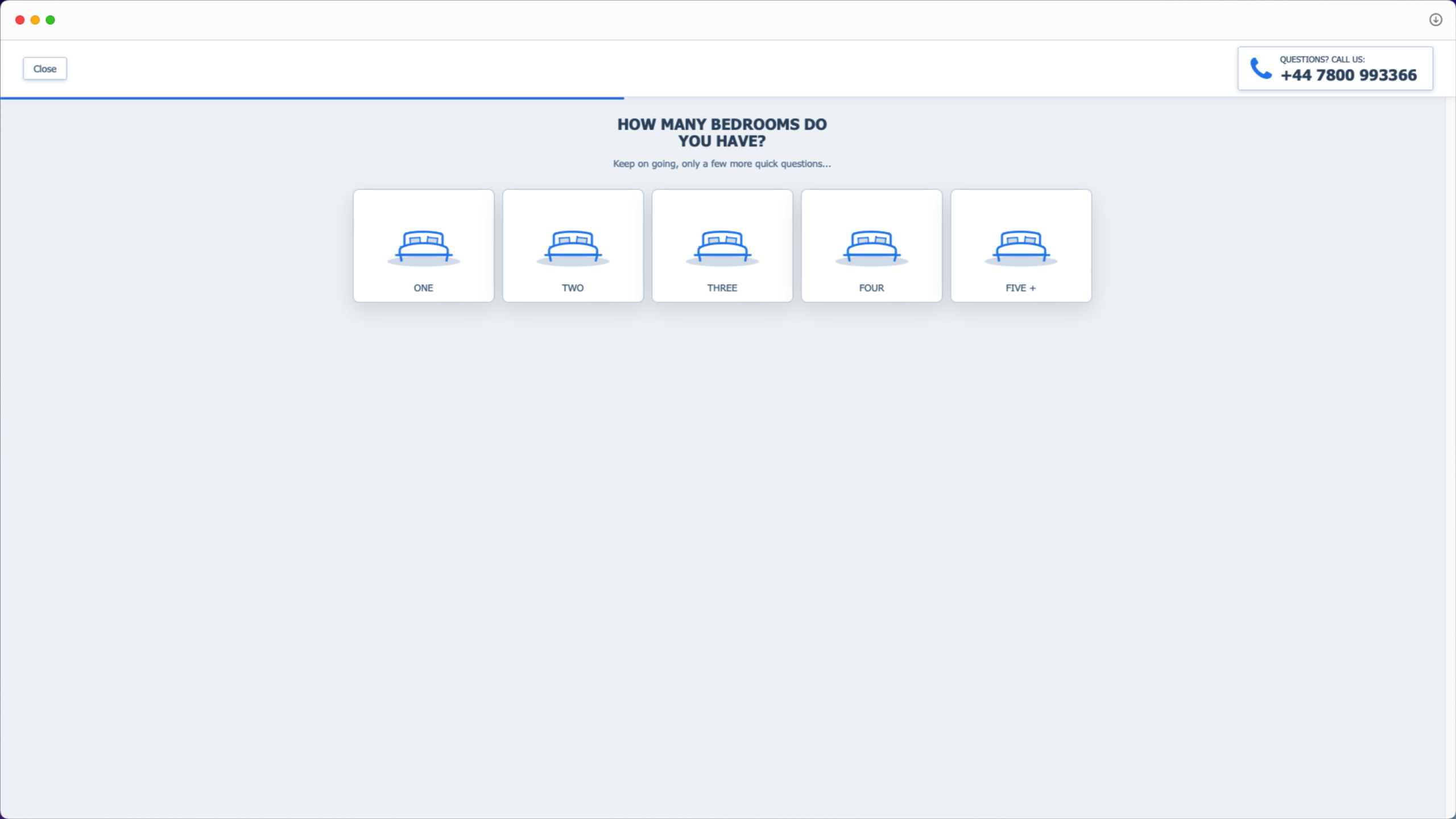1456x819 pixels.
Task: Click the HOW MANY BEDROOMS heading
Action: [x=722, y=133]
